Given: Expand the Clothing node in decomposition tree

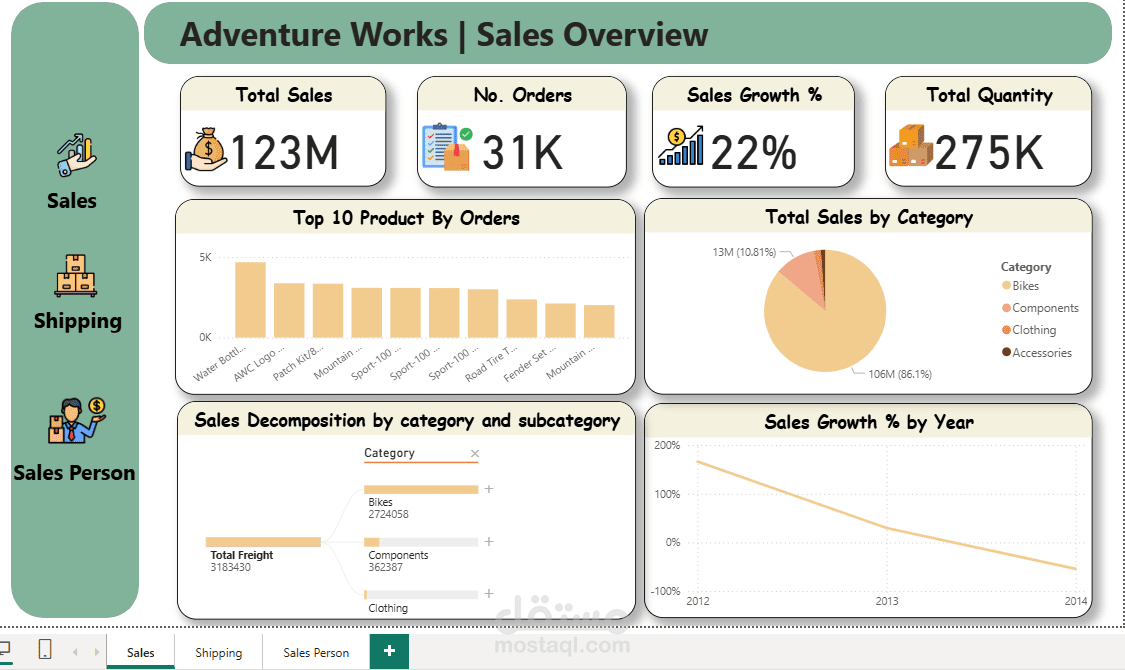Looking at the screenshot, I should [x=489, y=593].
